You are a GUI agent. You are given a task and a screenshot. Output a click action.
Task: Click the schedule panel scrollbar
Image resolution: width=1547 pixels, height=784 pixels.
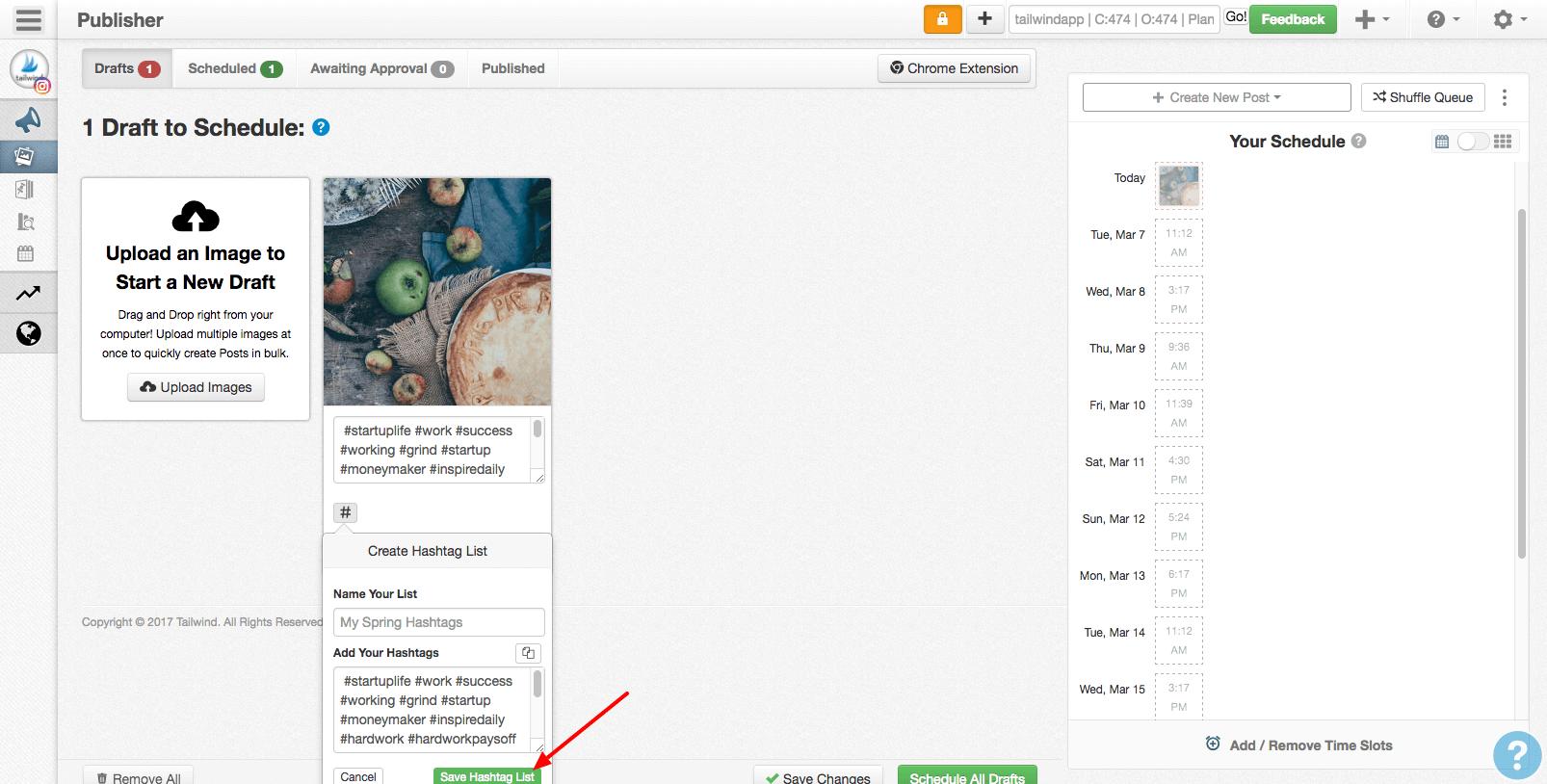(x=1522, y=383)
